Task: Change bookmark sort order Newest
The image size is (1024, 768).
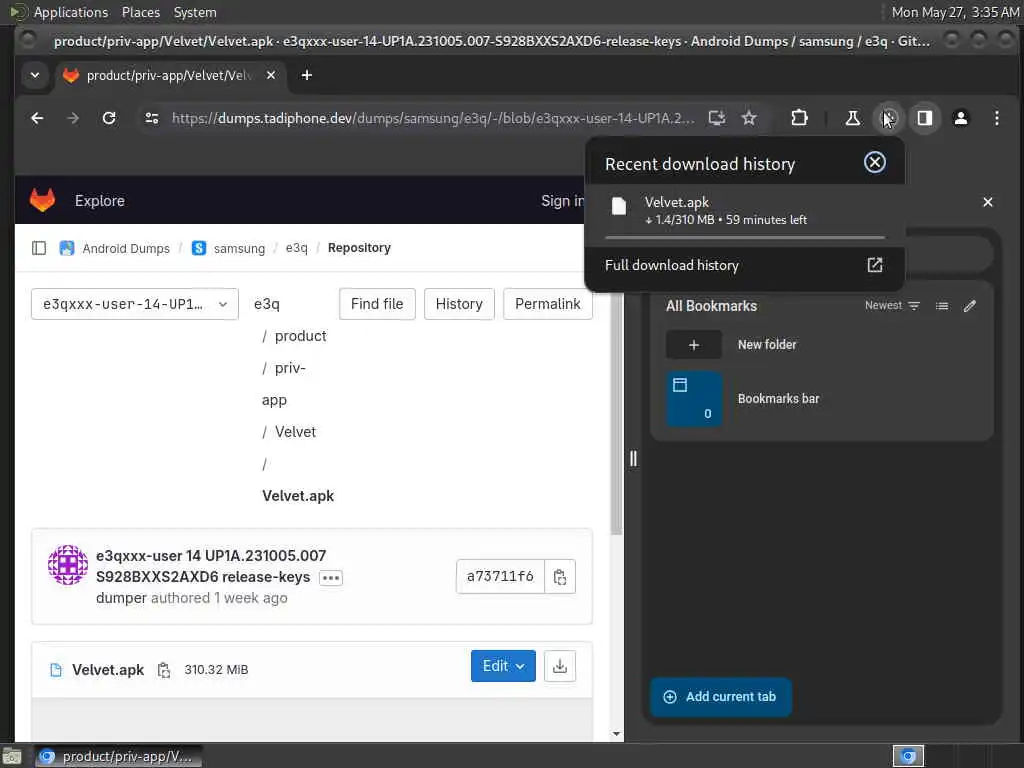Action: coord(892,306)
